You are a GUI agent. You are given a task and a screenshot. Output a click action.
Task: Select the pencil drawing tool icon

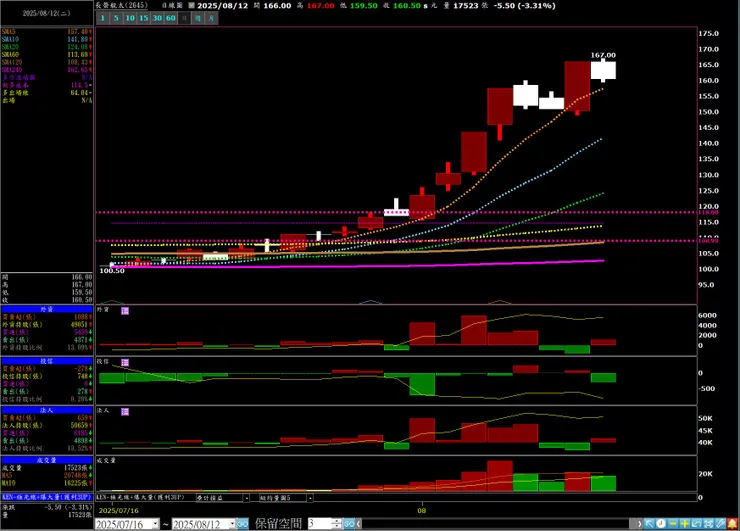(720, 524)
